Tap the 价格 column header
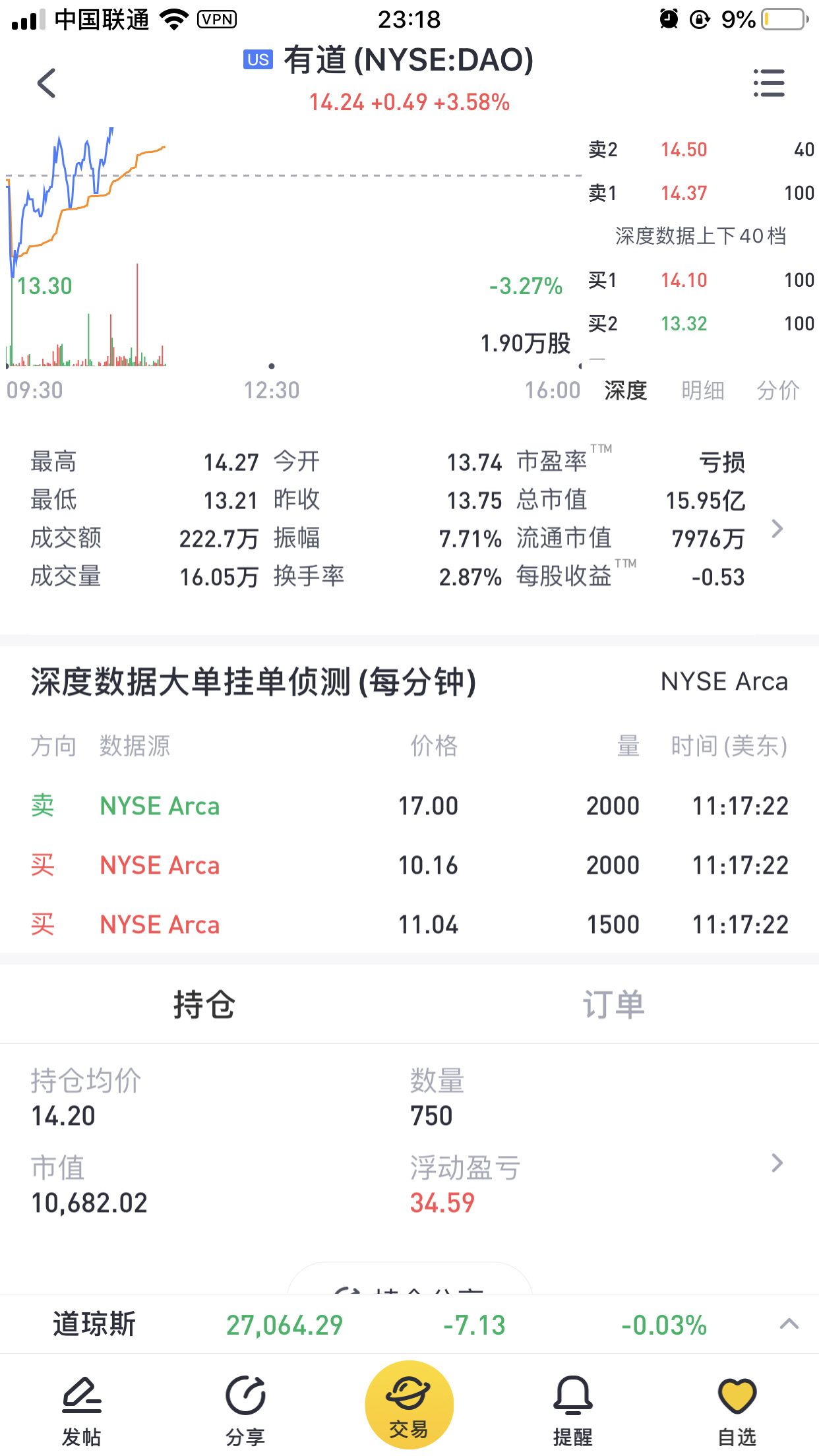Screen dimensions: 819x1456 pos(434,746)
